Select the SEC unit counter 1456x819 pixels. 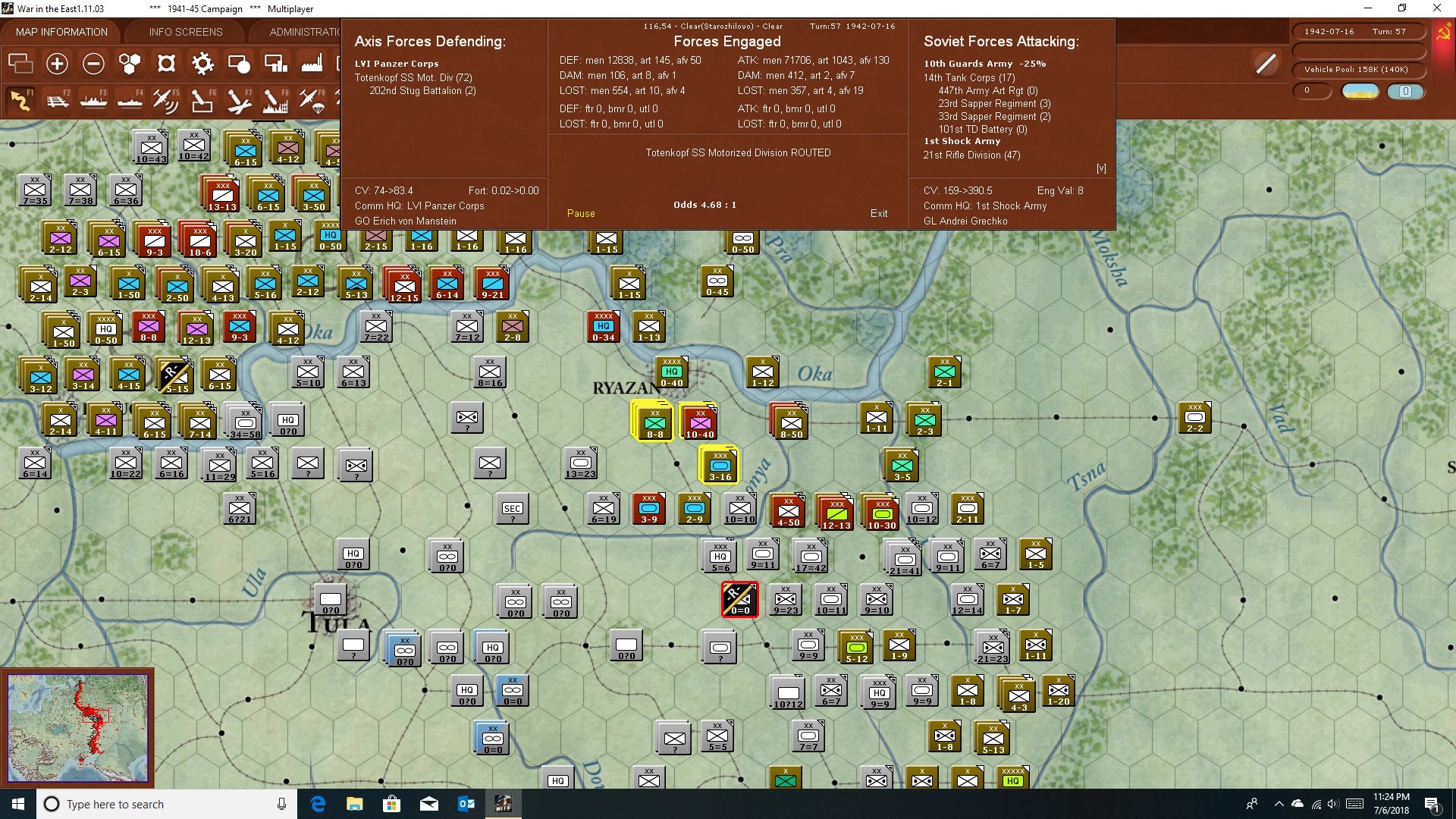(x=513, y=510)
